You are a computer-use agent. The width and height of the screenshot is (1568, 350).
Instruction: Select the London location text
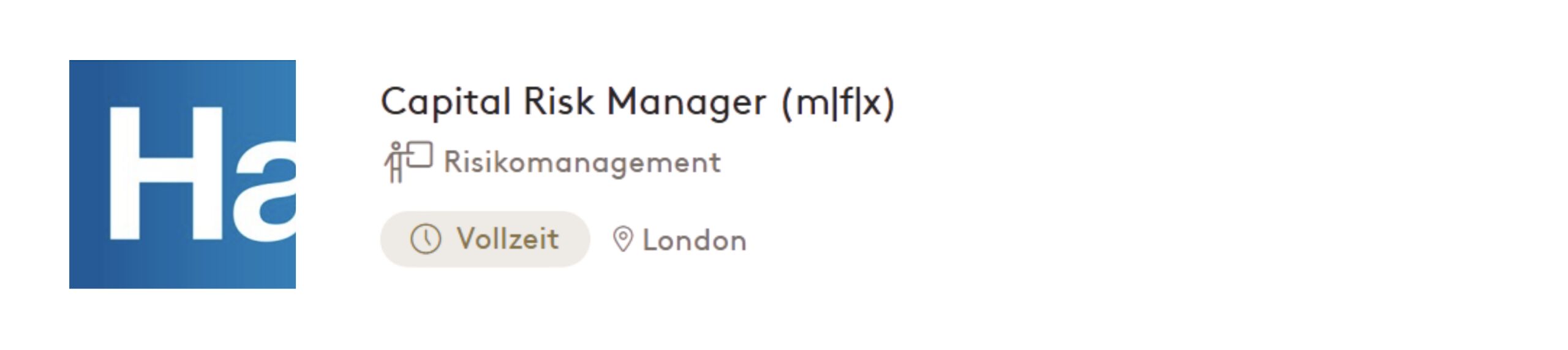694,240
